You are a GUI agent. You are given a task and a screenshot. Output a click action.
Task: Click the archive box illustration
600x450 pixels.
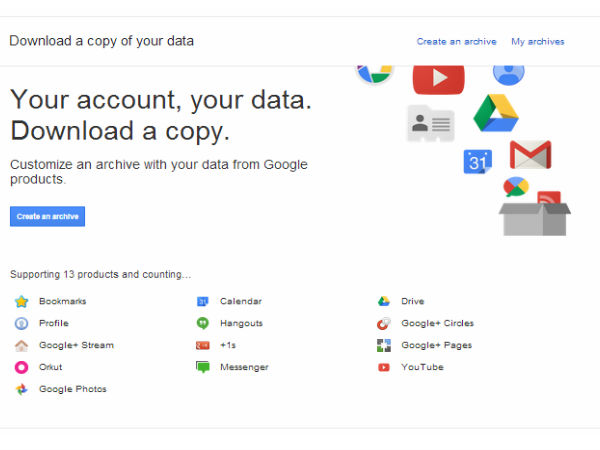point(534,214)
